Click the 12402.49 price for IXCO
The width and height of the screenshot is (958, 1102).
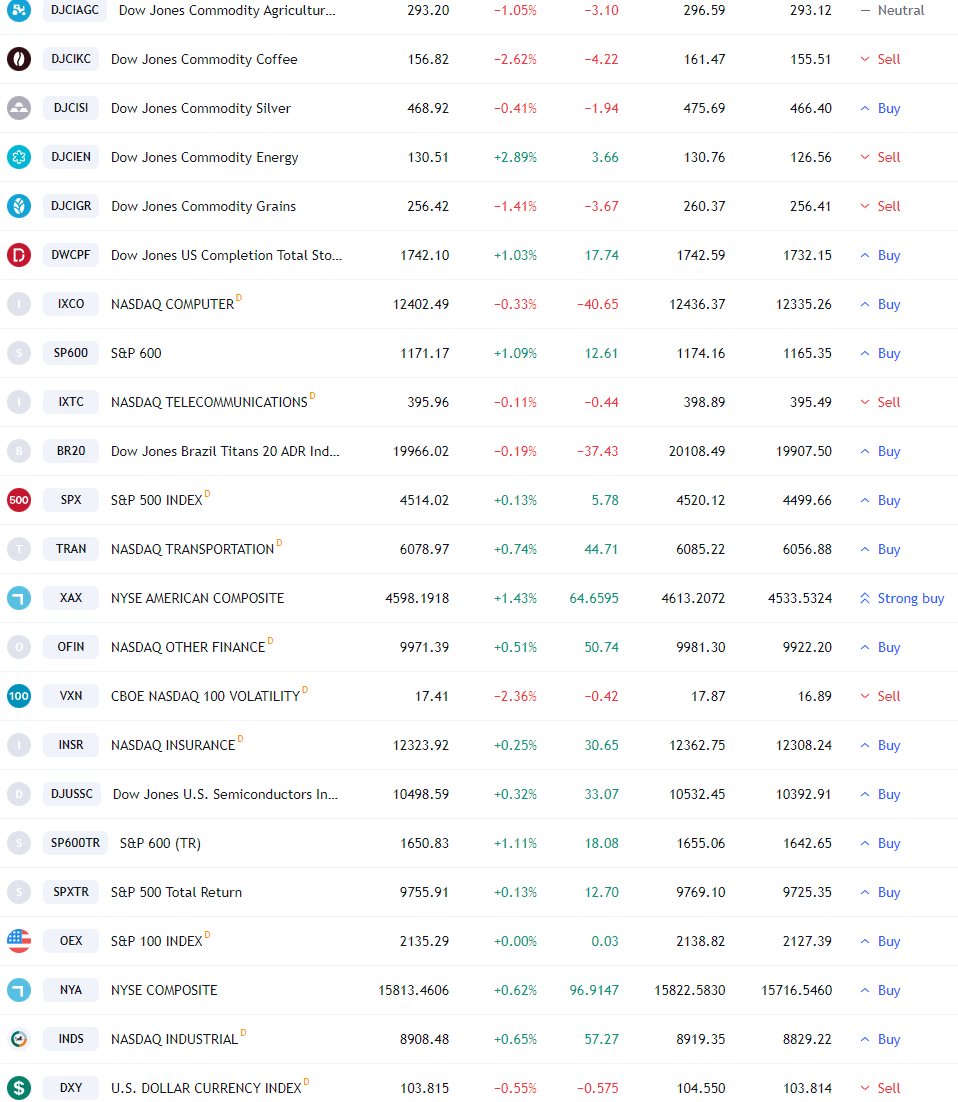[421, 304]
